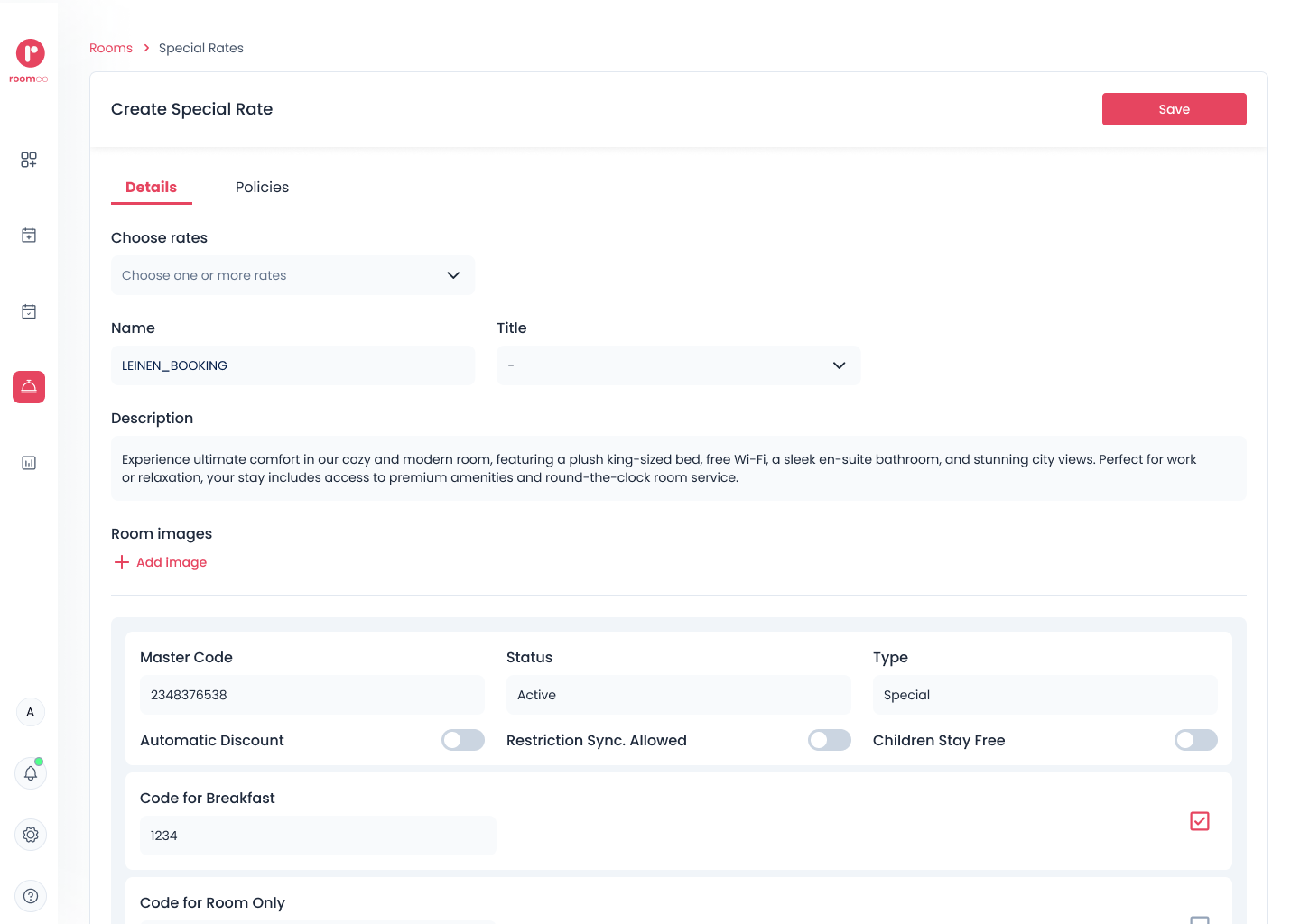Click the Room images label
The height and width of the screenshot is (924, 1300).
pos(162,534)
